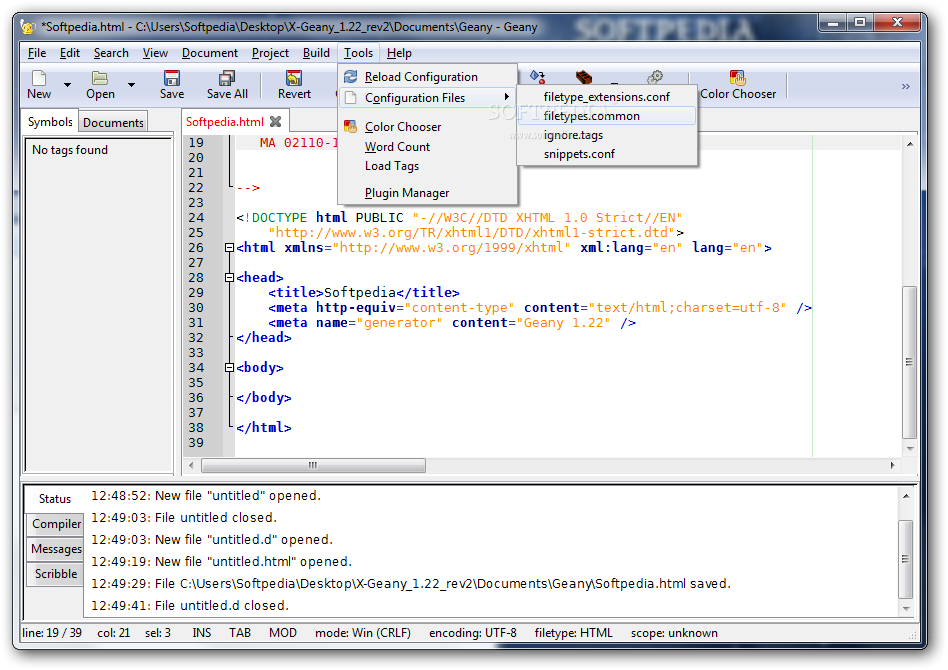Click the compile icon in toolbar
Screen dimensions: 948x670
click(x=537, y=77)
